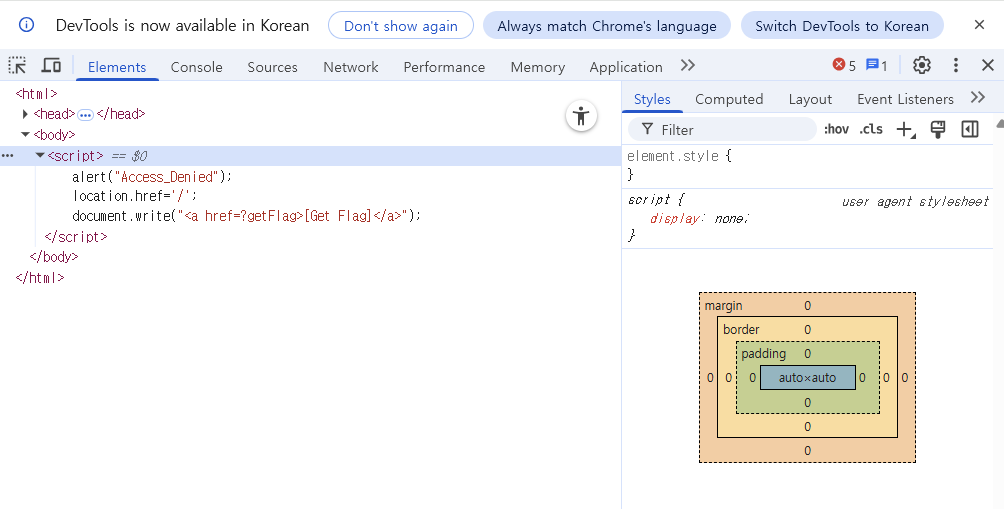Expand the head element node
The width and height of the screenshot is (1004, 509).
coord(25,114)
